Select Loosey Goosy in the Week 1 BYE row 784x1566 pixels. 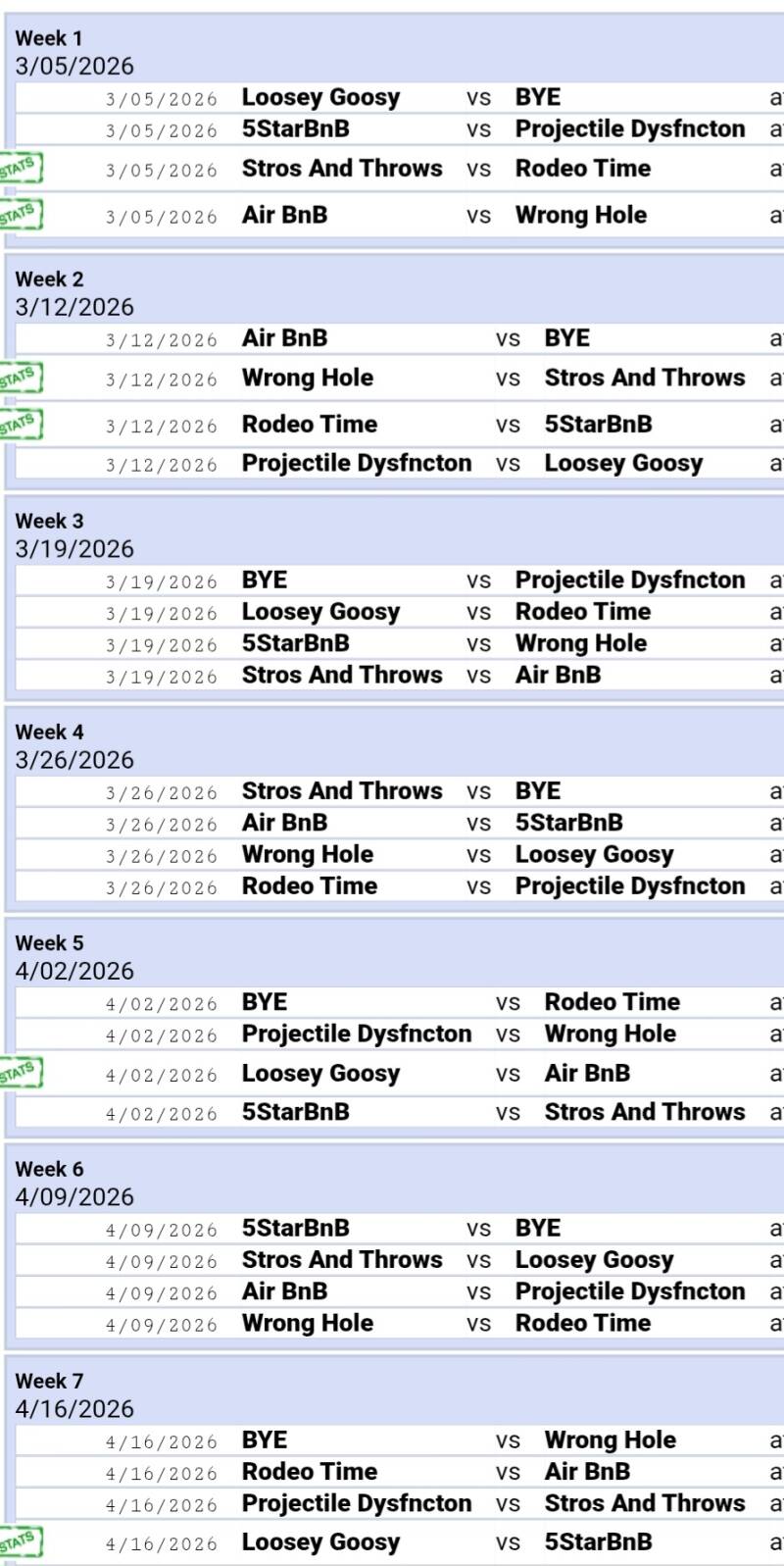[x=320, y=98]
